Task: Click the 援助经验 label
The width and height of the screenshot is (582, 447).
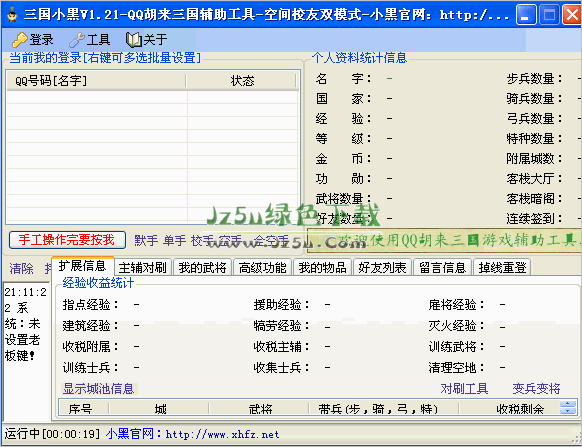Action: 281,305
